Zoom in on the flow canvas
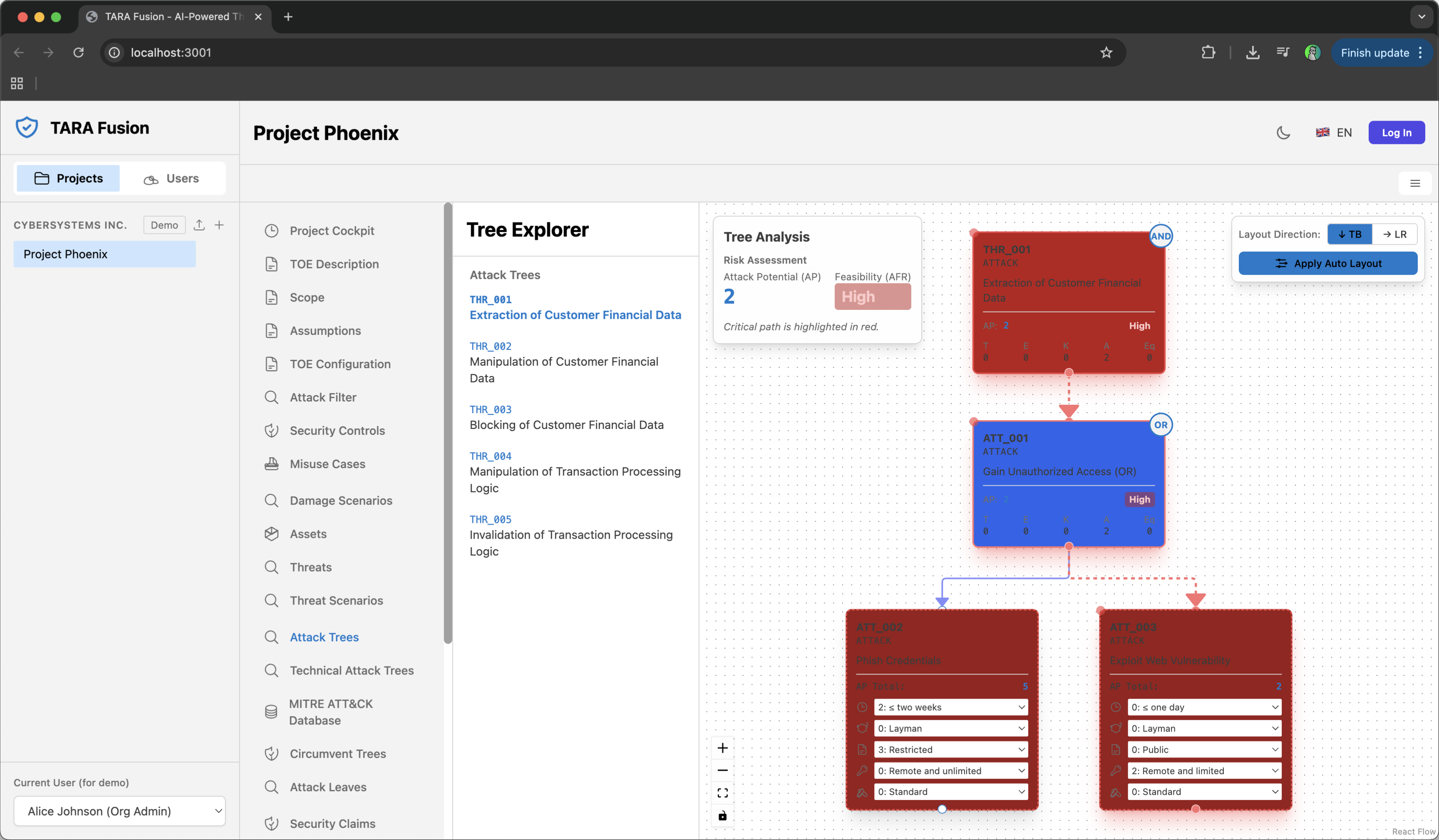 [722, 748]
